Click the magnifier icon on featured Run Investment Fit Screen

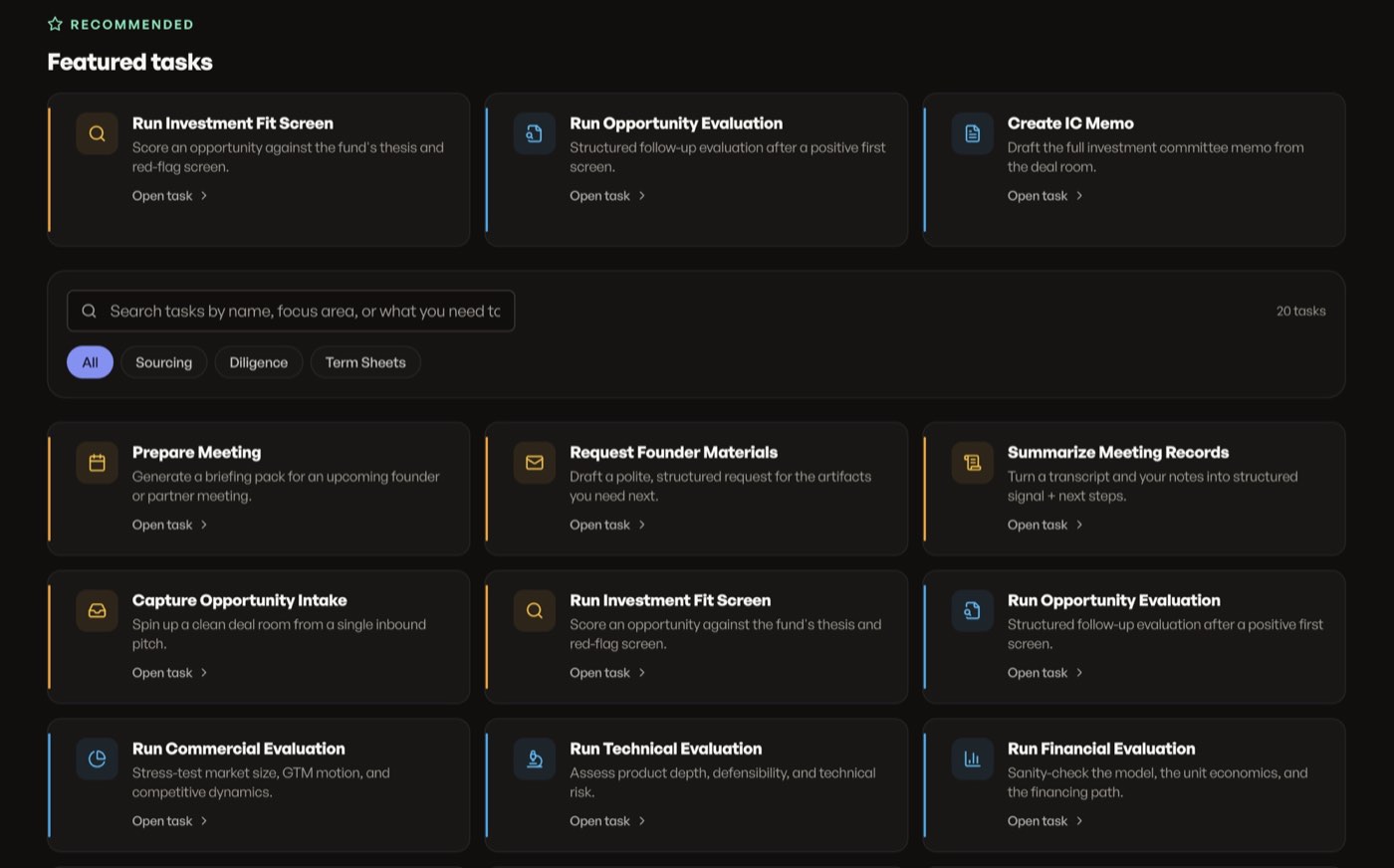(x=97, y=133)
